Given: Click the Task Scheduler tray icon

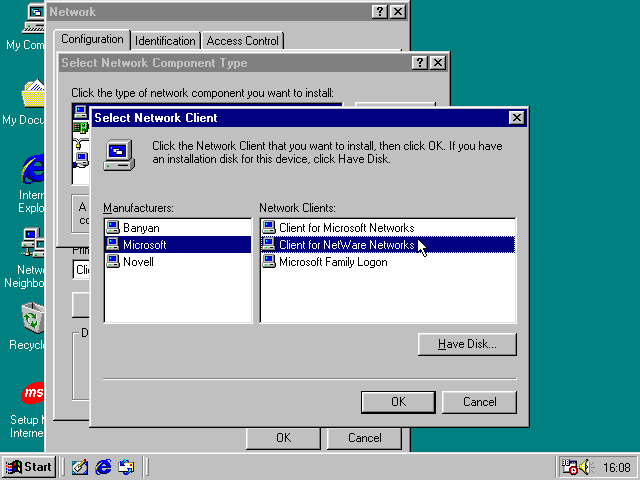Looking at the screenshot, I should click(x=569, y=467).
